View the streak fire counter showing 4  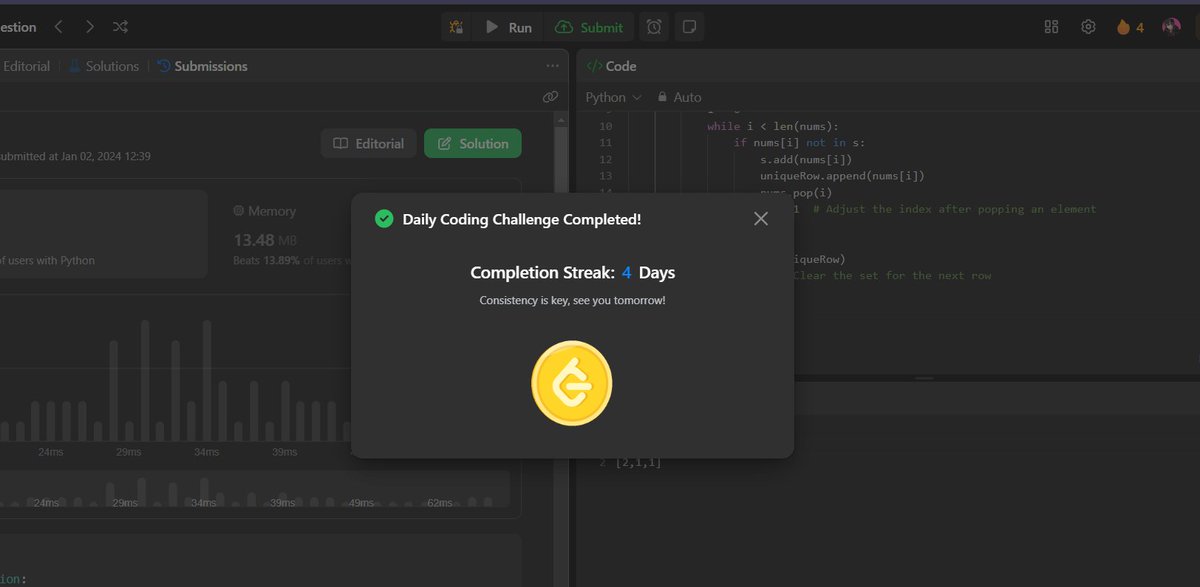(x=1130, y=27)
